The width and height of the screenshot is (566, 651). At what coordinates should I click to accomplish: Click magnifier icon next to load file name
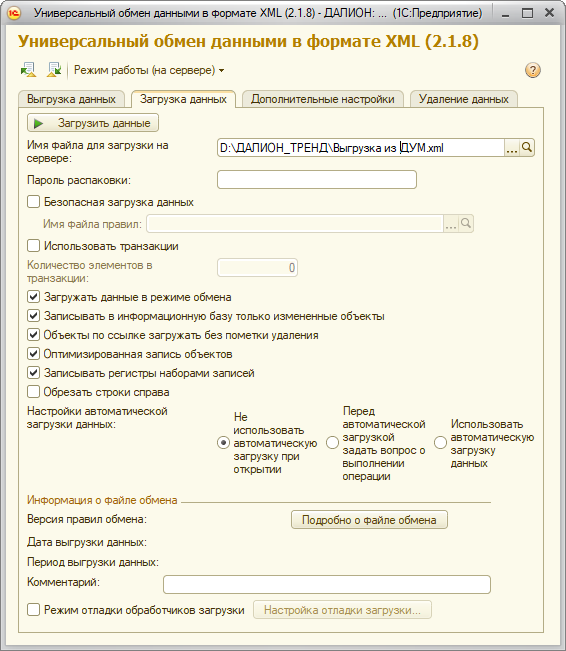[526, 147]
